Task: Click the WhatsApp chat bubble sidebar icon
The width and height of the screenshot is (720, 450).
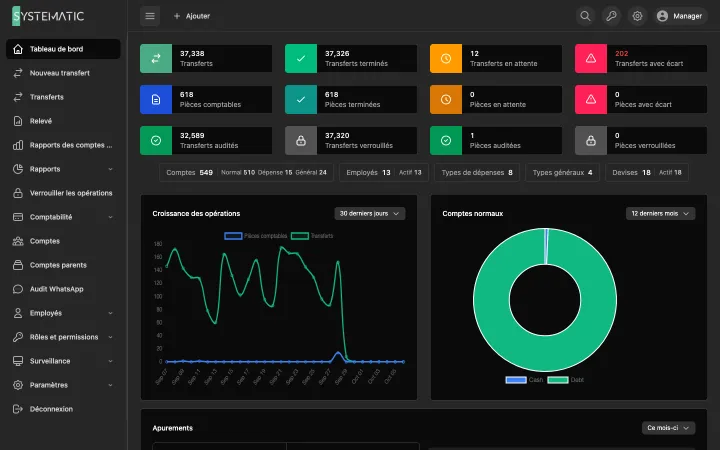Action: [x=18, y=289]
